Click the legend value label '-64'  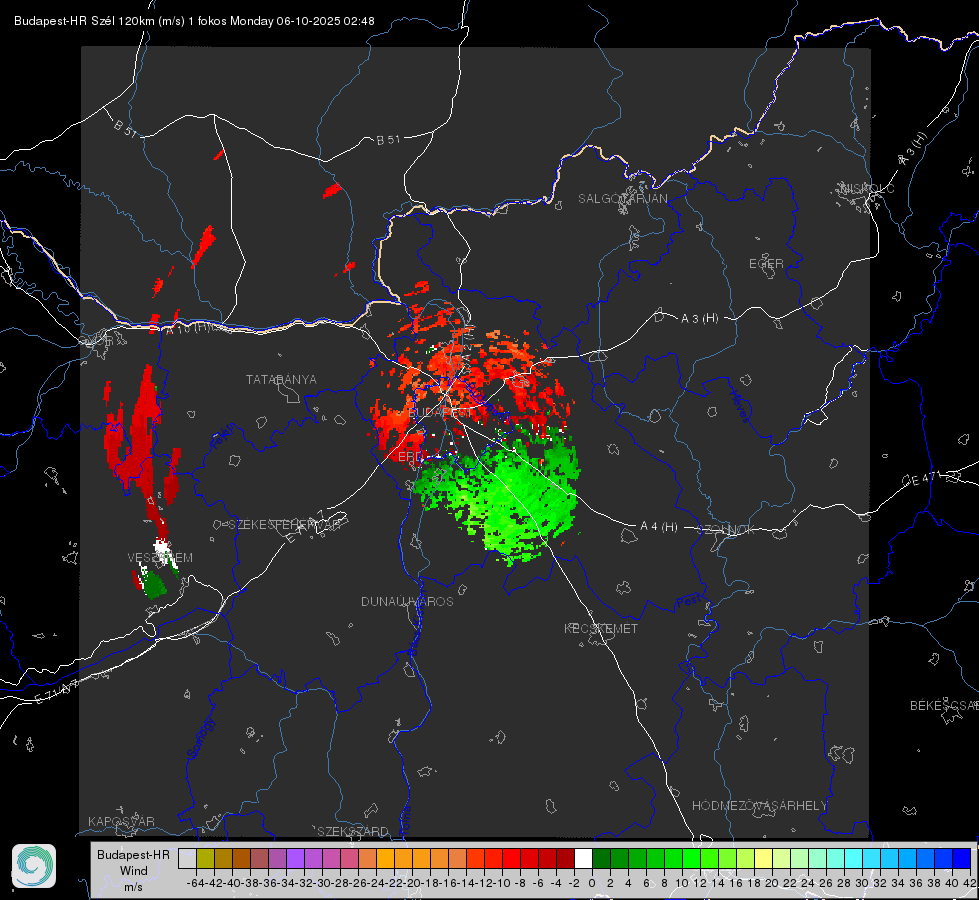click(x=195, y=883)
